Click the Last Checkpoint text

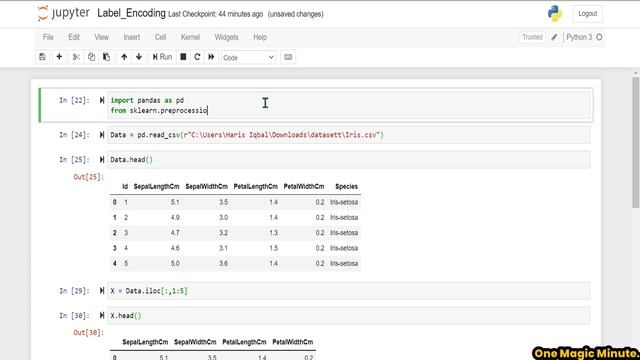pos(216,14)
